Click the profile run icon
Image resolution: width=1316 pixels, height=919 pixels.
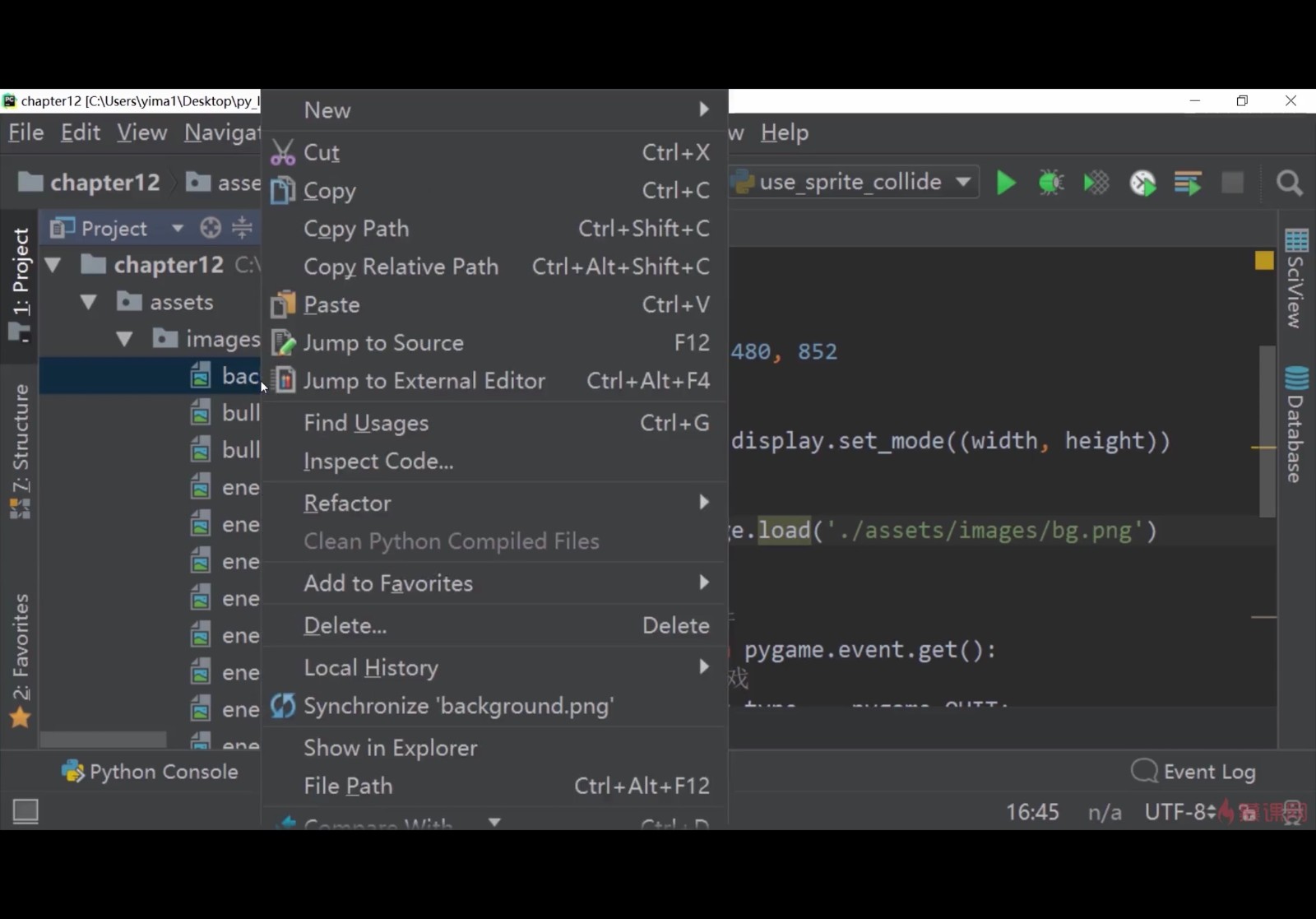pos(1142,183)
